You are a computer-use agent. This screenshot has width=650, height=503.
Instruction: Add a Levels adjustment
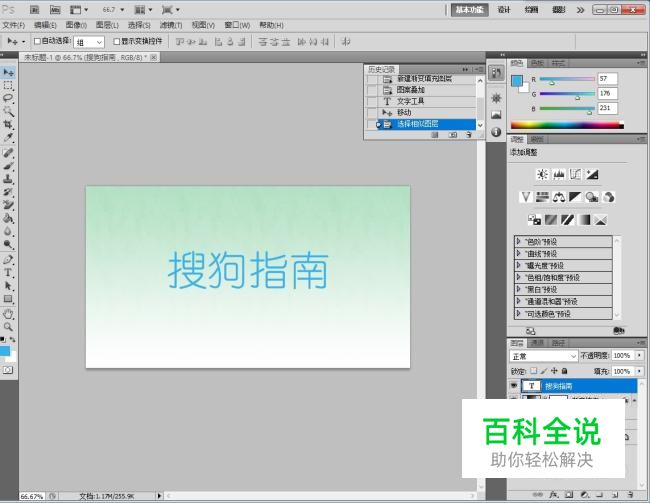pos(559,174)
